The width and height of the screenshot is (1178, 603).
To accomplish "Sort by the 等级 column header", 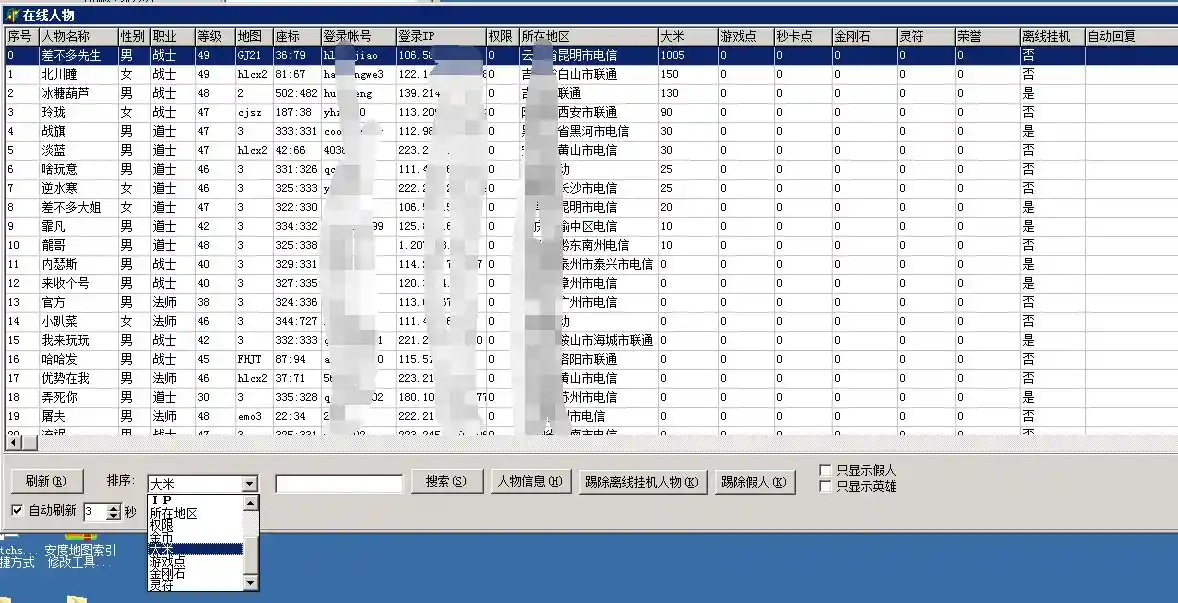I will (214, 36).
